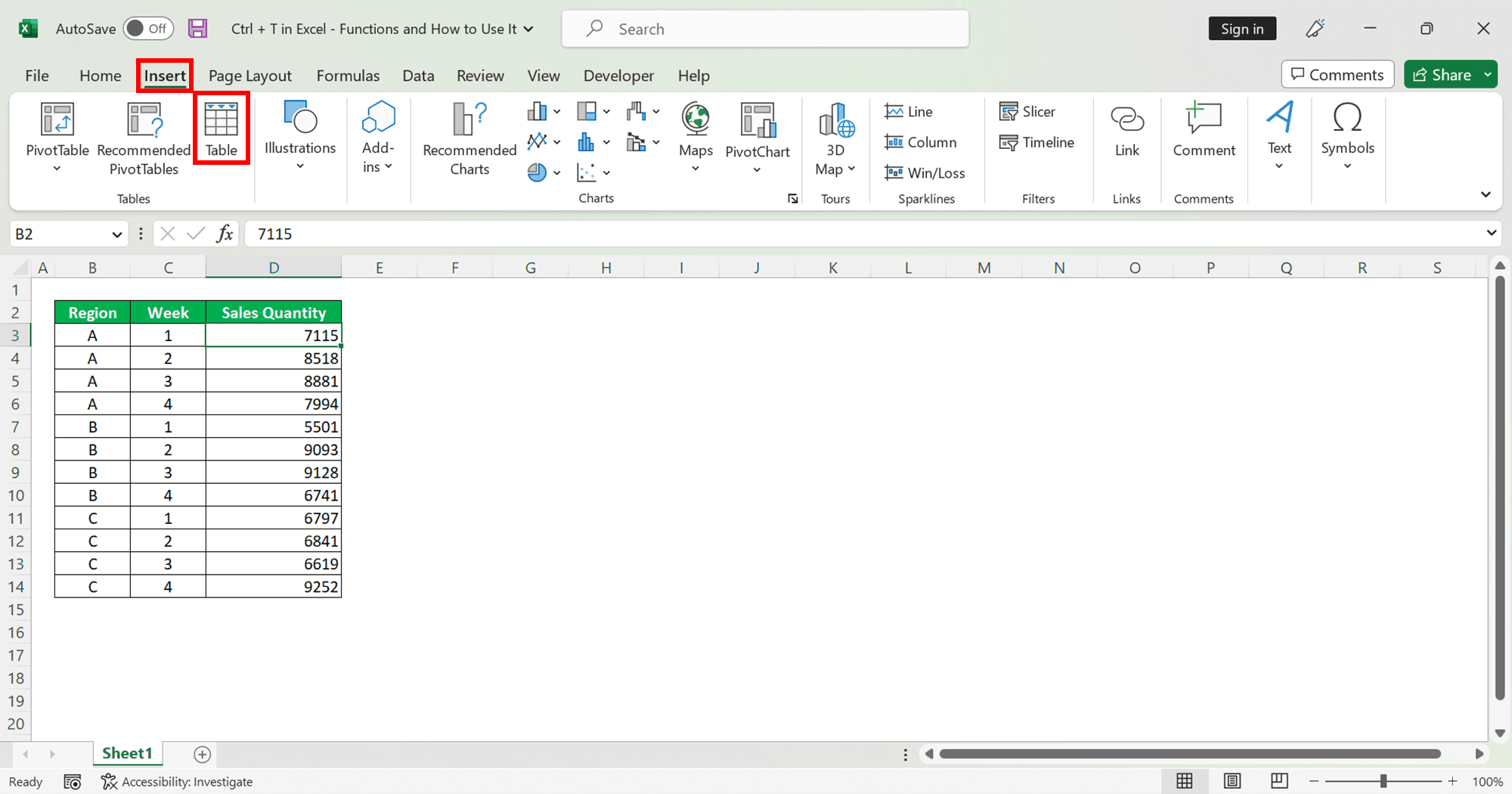Select the Sheet1 tab
The image size is (1512, 794).
127,753
